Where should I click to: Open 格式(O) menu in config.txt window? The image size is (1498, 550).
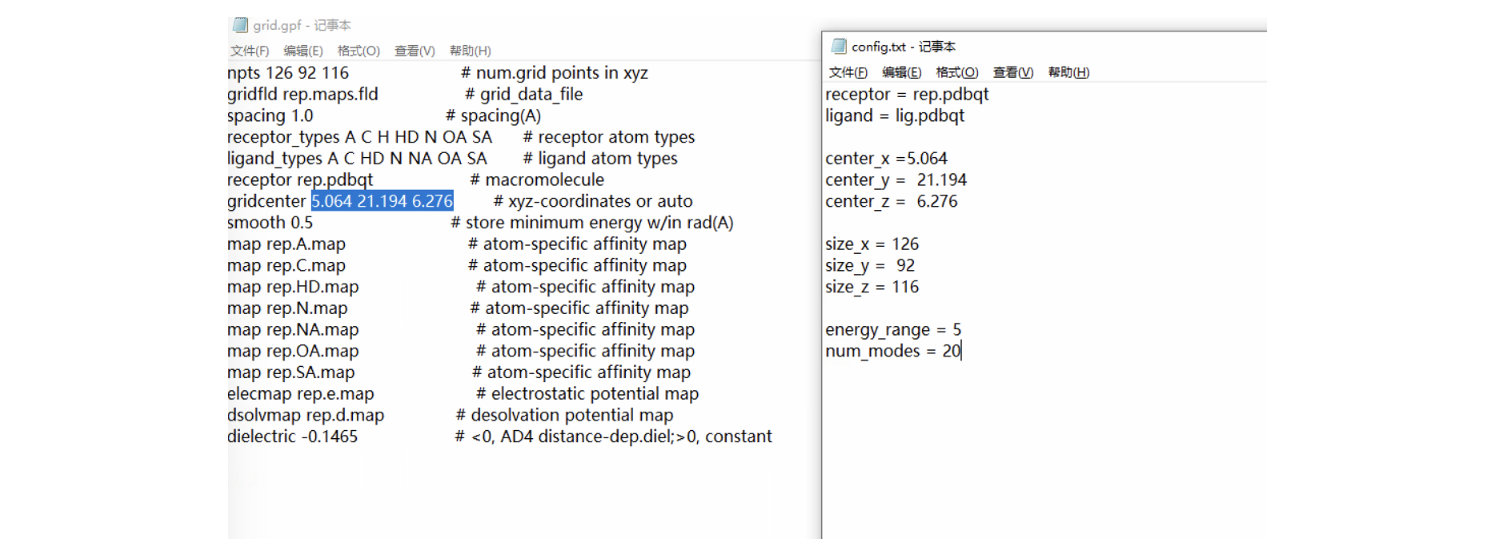957,72
